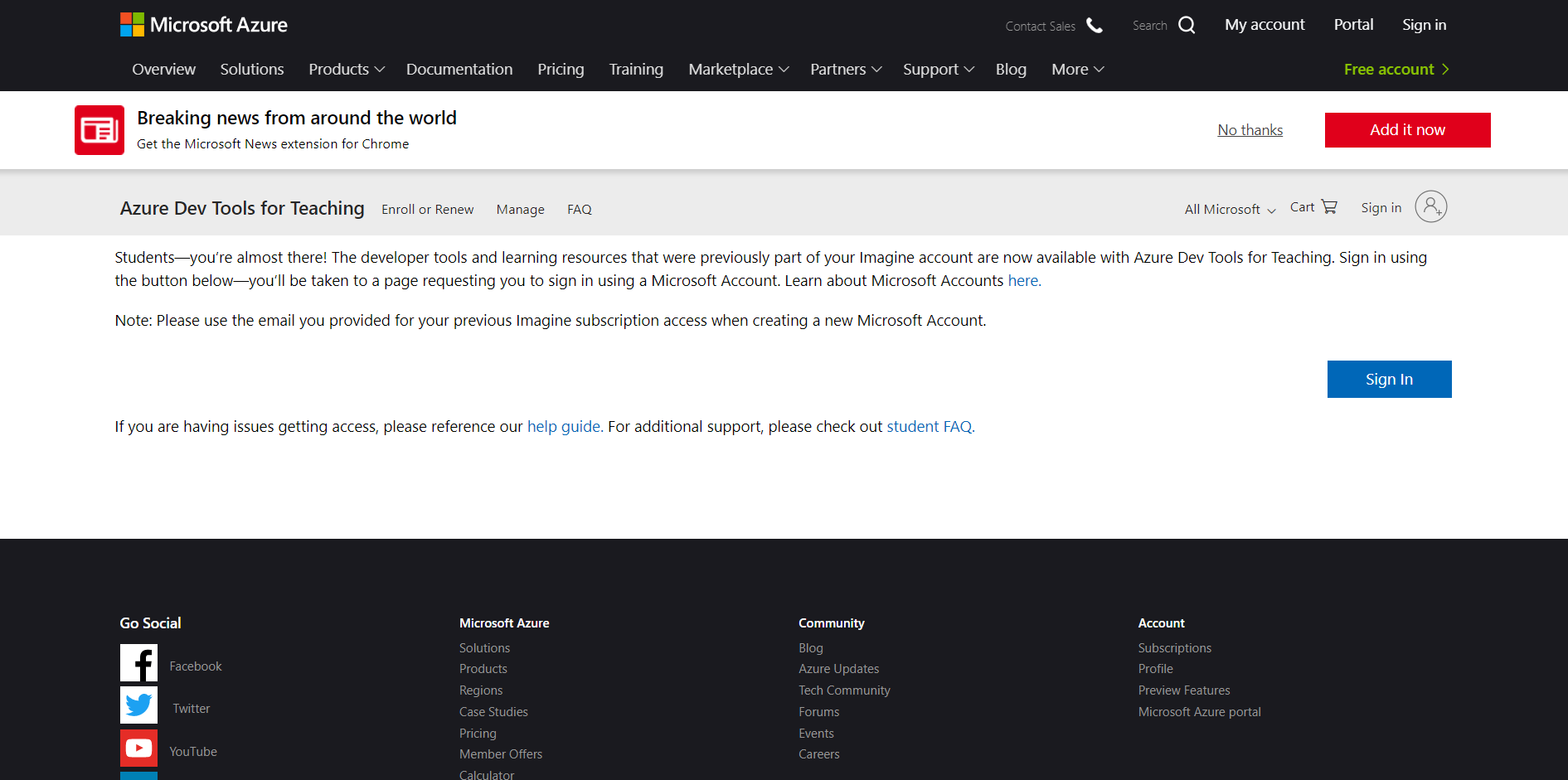
Task: Click Facebook text label
Action: [196, 666]
